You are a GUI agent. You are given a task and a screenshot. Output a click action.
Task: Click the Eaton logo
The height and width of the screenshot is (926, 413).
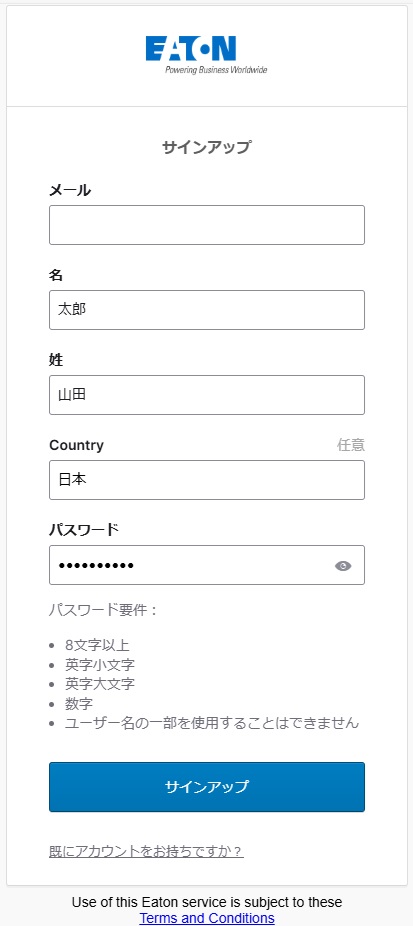pyautogui.click(x=206, y=55)
